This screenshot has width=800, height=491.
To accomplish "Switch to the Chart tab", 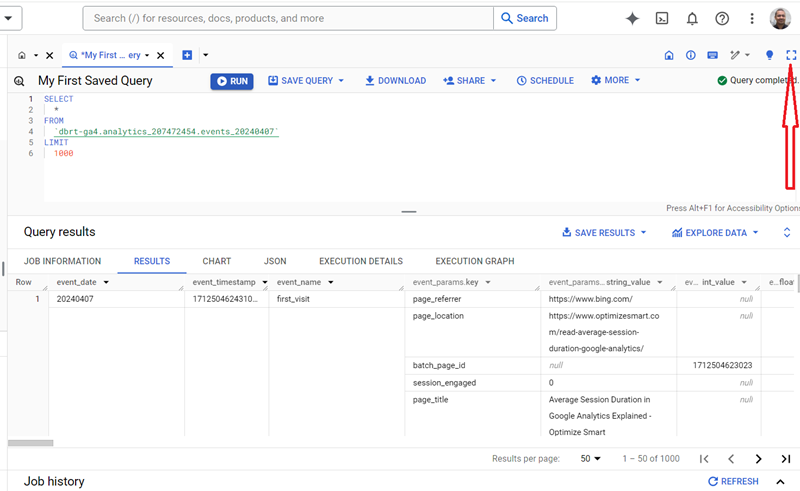I will coord(217,261).
